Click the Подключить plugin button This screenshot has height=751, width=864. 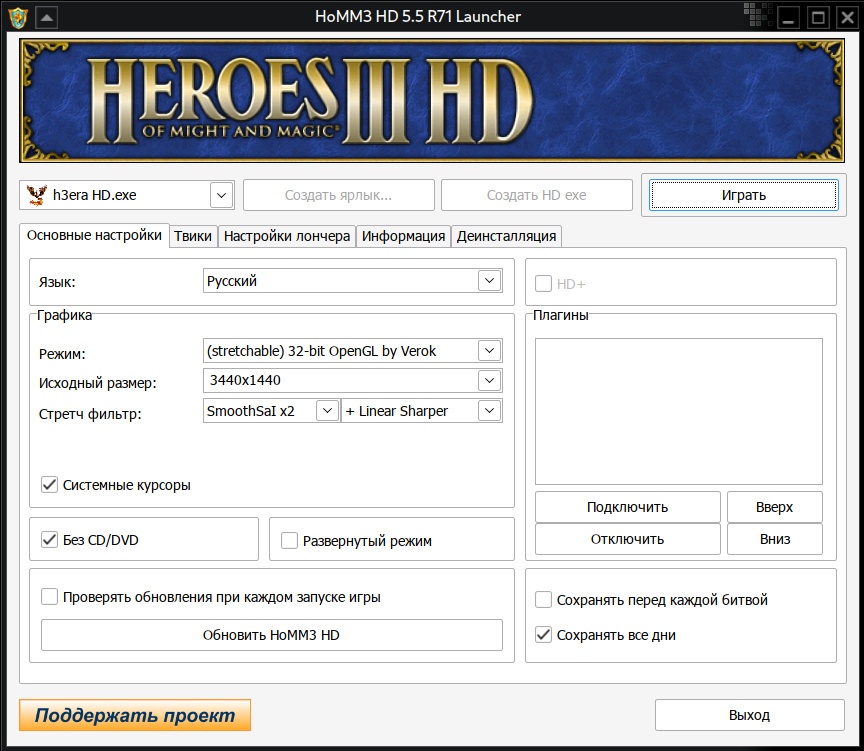pos(628,507)
